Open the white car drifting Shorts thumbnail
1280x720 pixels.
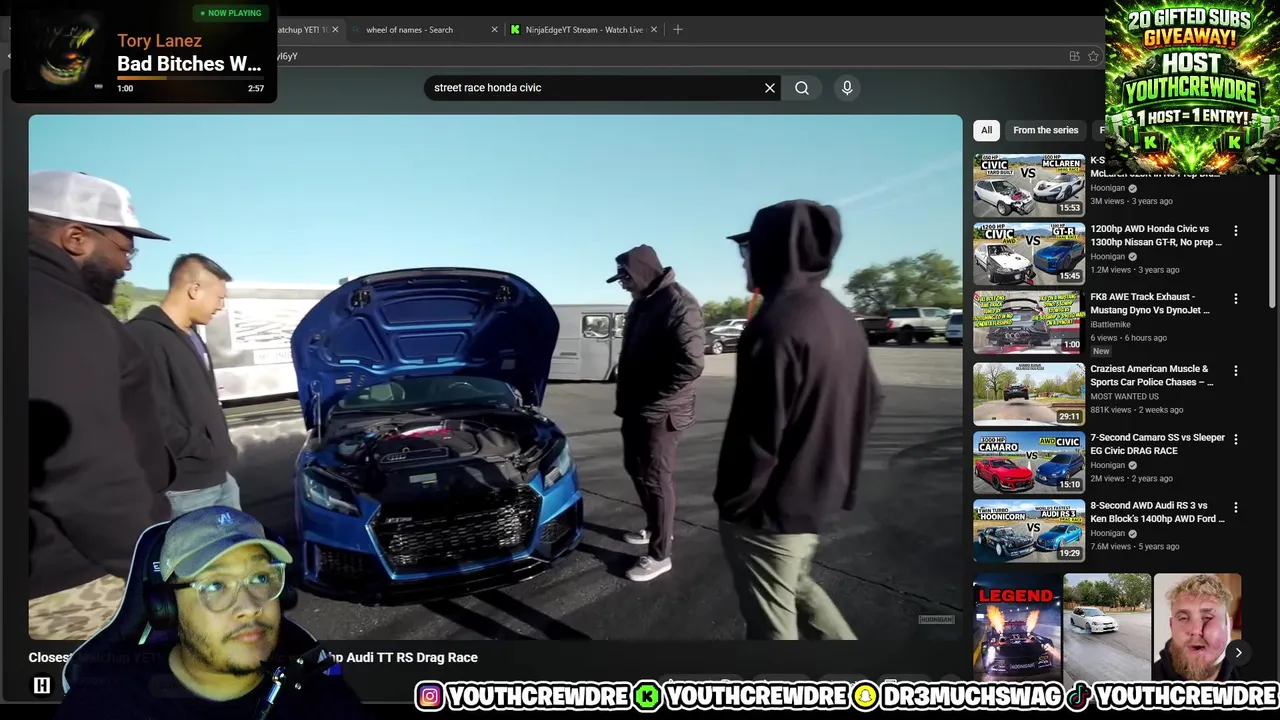[1107, 627]
